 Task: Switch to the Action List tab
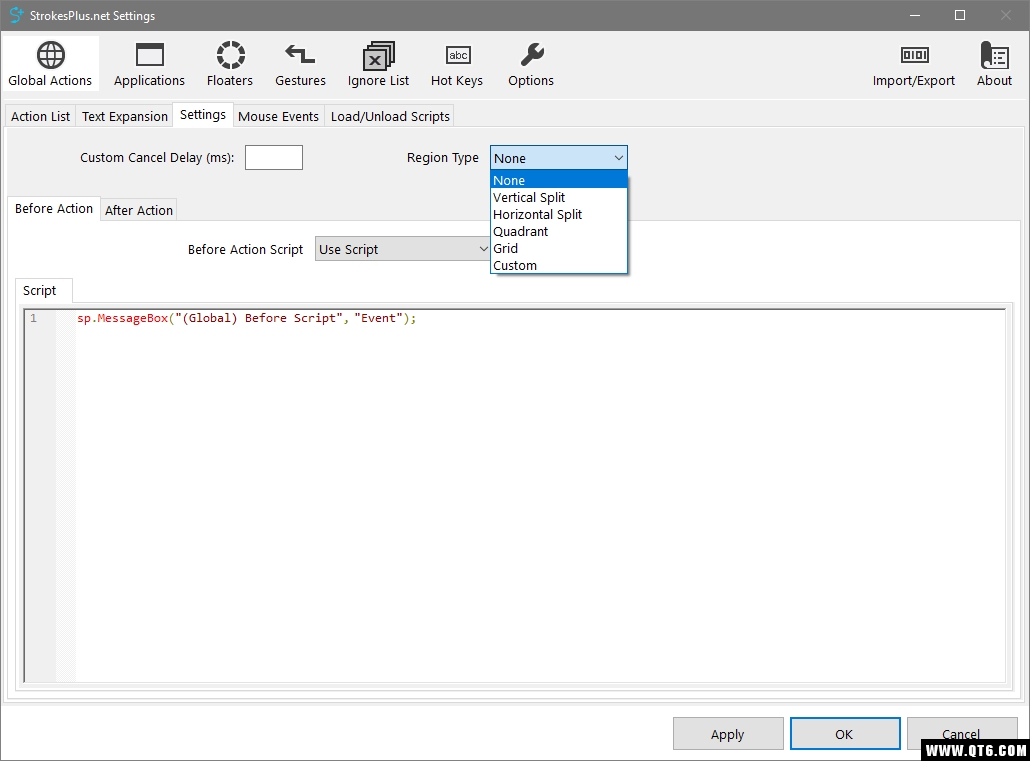pyautogui.click(x=40, y=116)
